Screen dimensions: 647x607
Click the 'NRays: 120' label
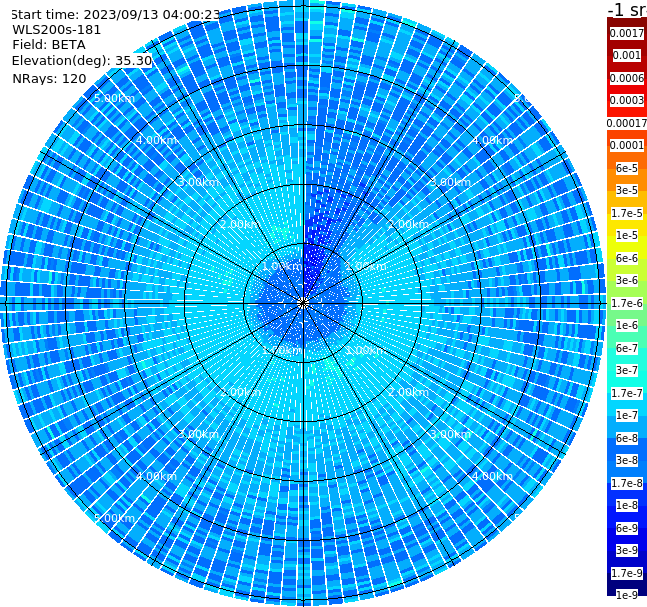49,78
